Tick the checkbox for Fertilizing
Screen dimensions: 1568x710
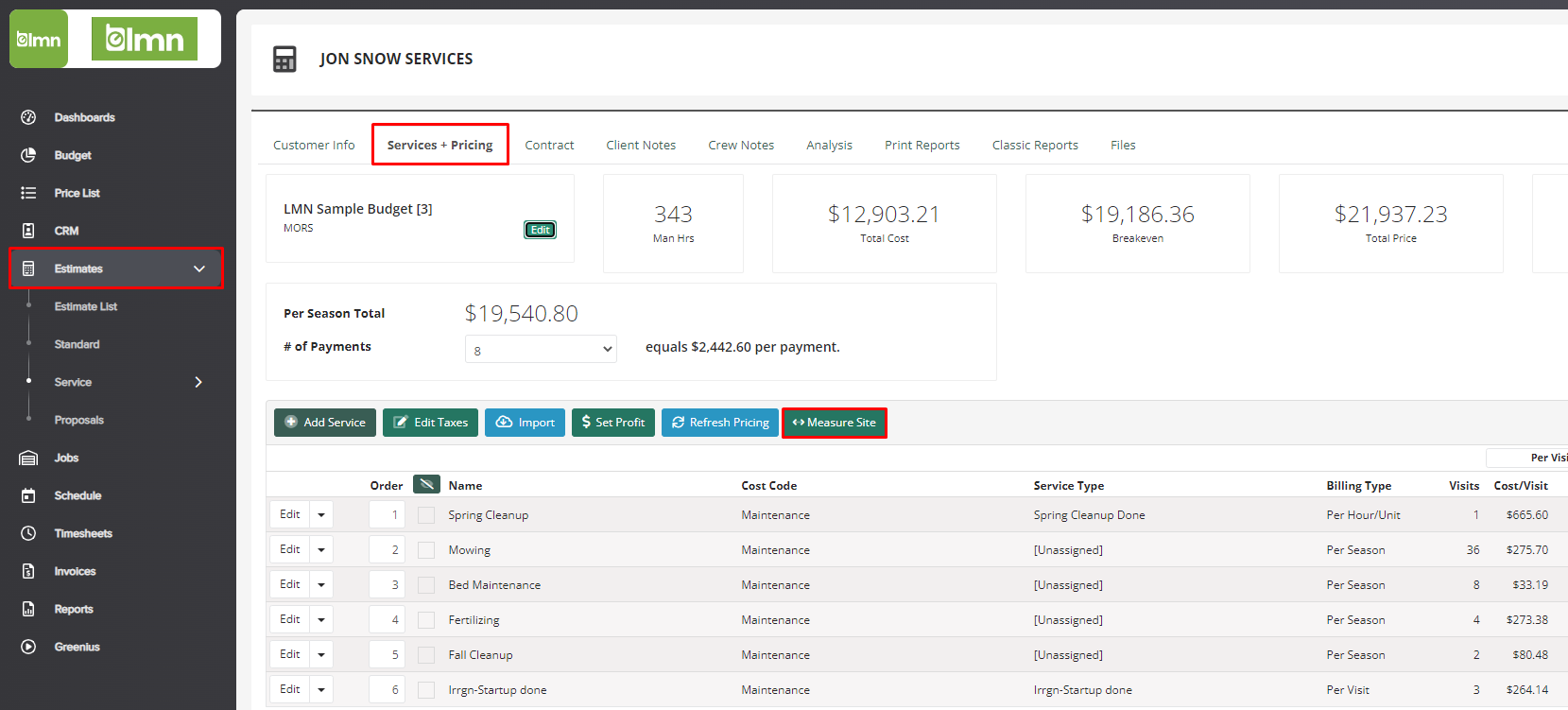pos(426,620)
